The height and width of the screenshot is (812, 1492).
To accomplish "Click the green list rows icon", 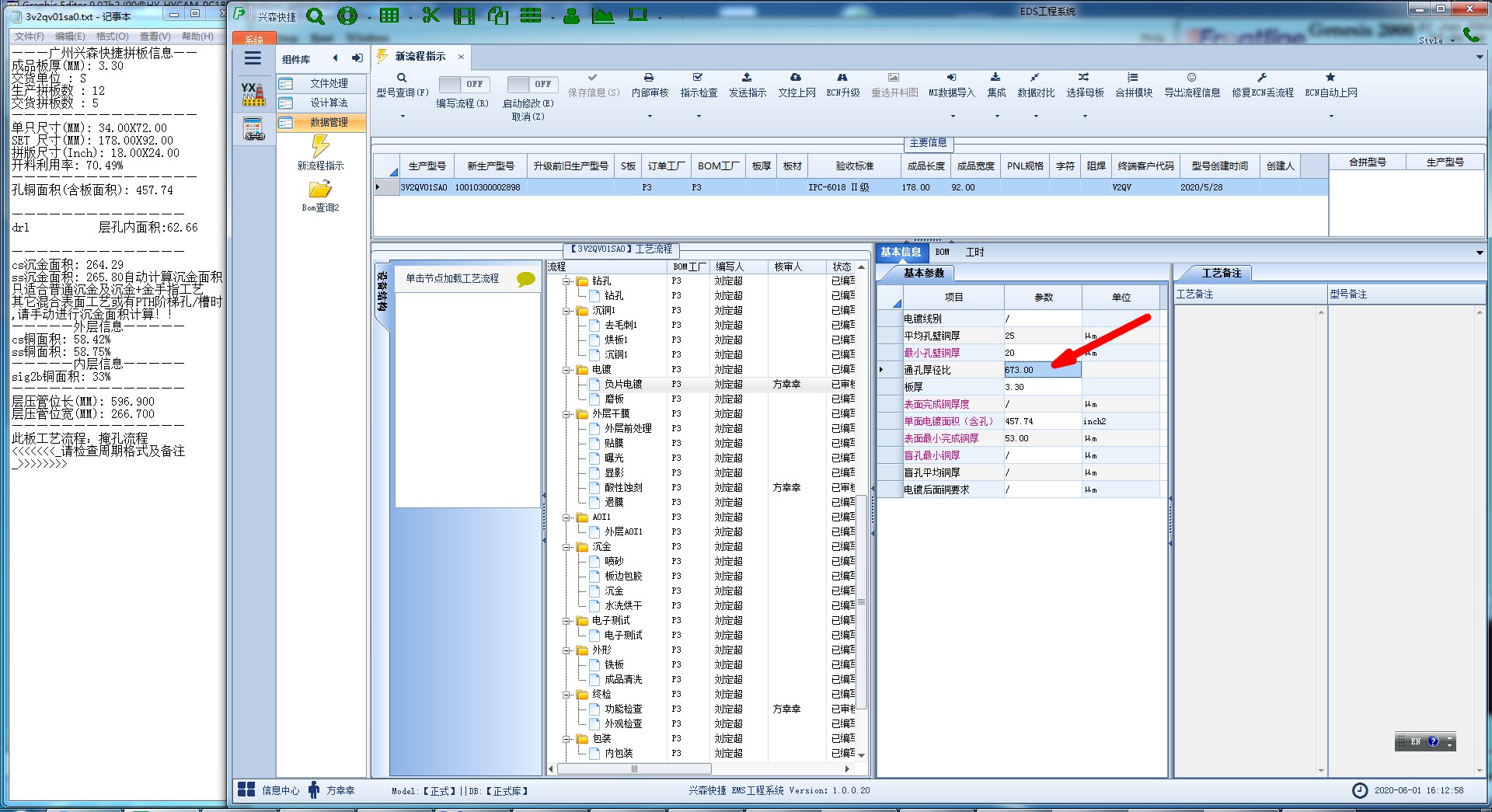I will pyautogui.click(x=531, y=15).
